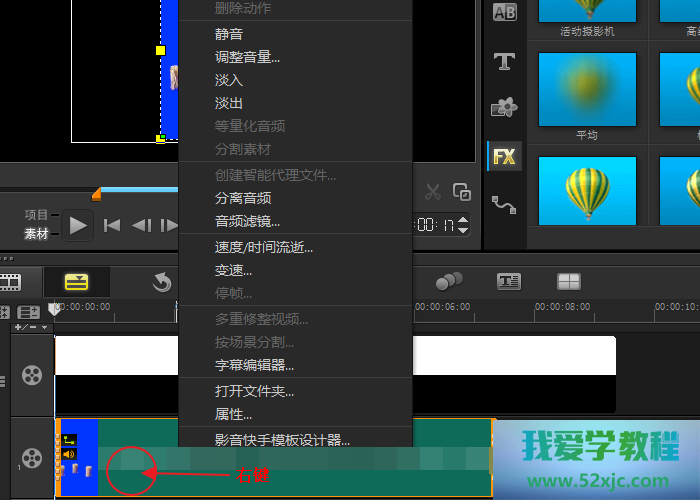Toggle the yellow timeline view button
The width and height of the screenshot is (700, 500).
point(77,282)
